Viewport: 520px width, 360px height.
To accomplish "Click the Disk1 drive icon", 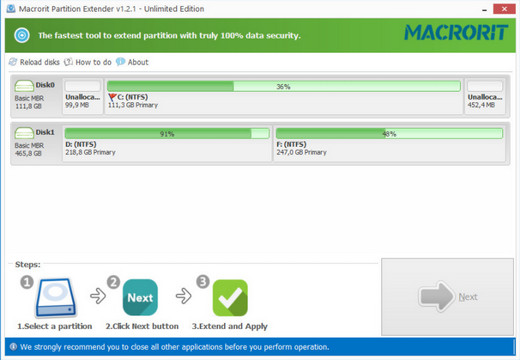I will (x=24, y=133).
